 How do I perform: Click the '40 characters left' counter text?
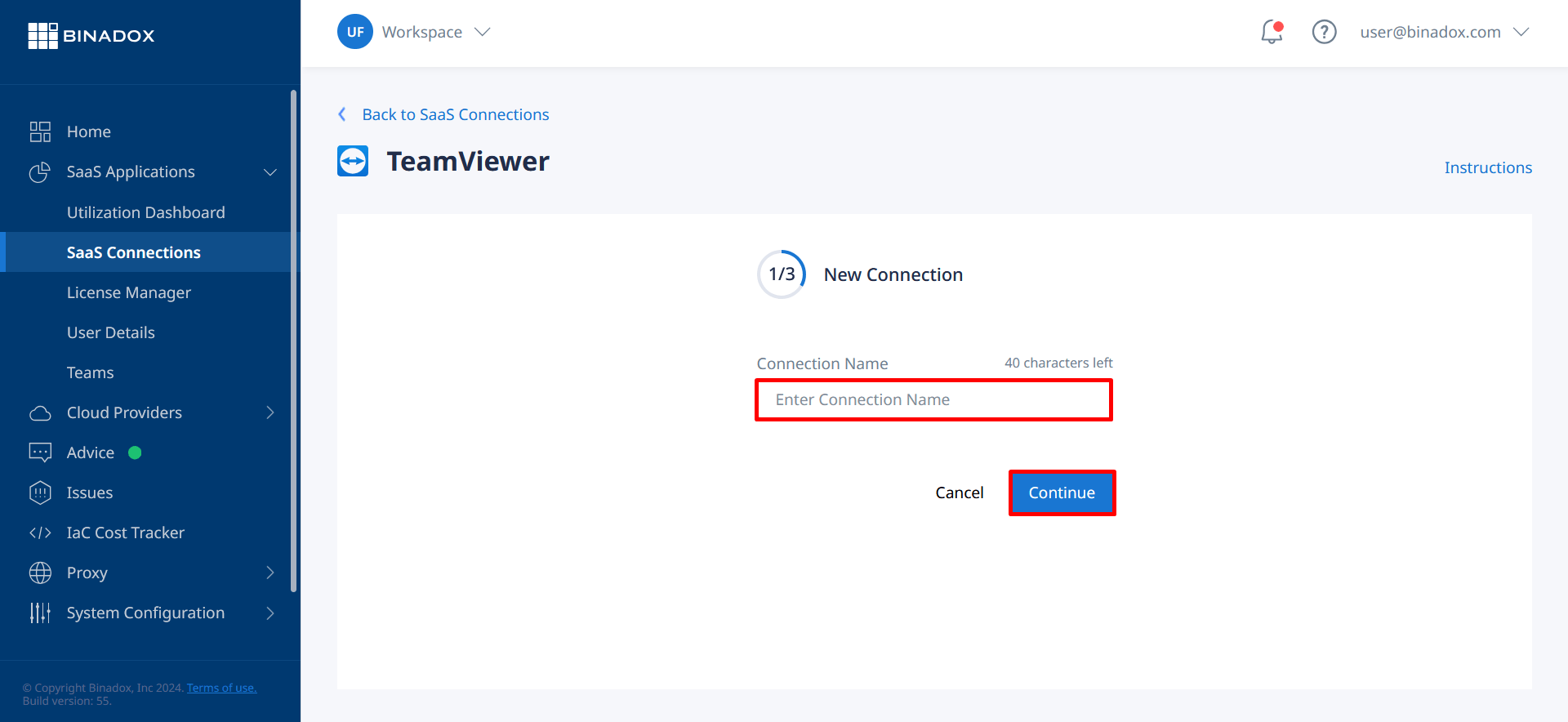1058,363
